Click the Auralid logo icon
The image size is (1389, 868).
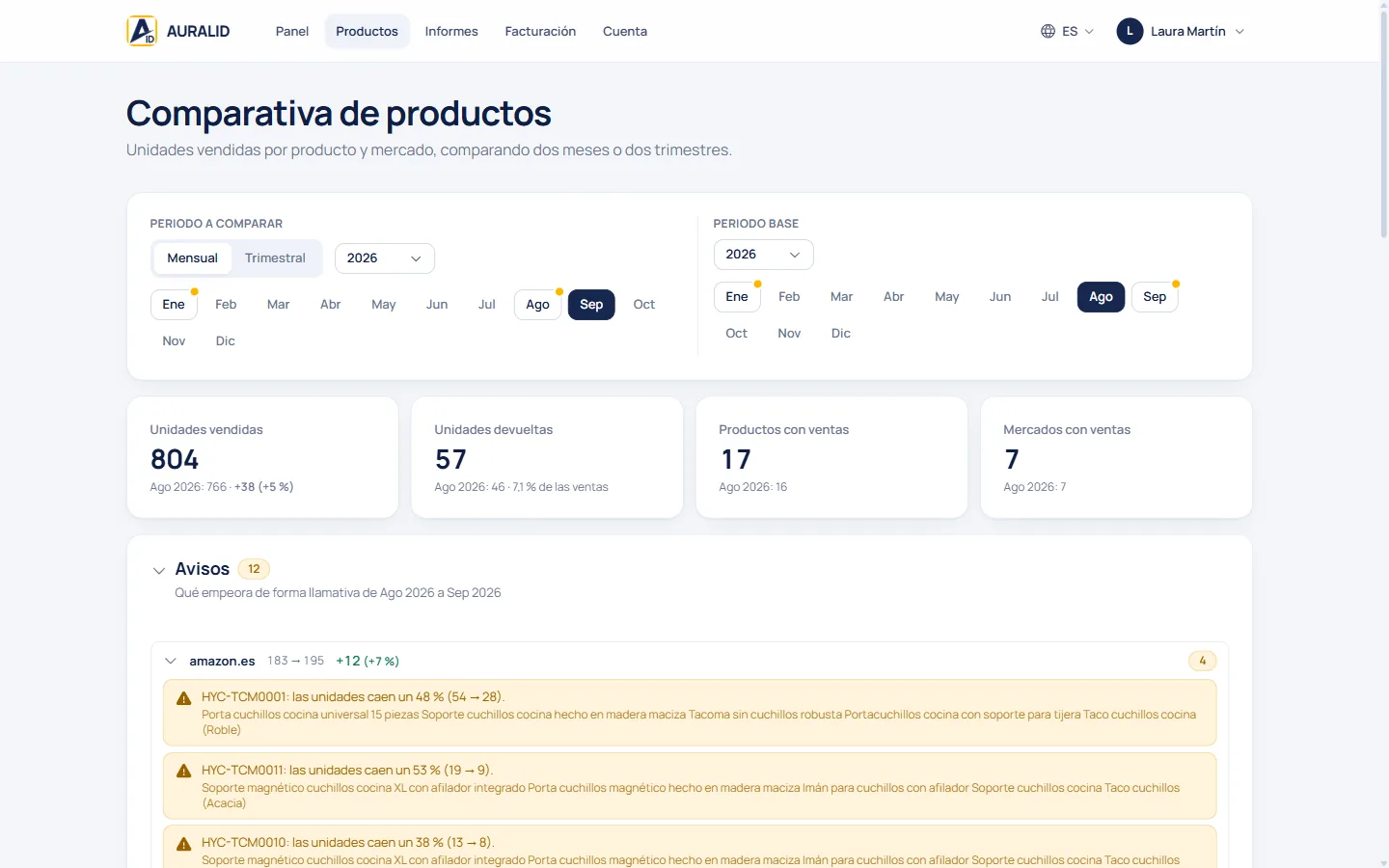[x=142, y=31]
